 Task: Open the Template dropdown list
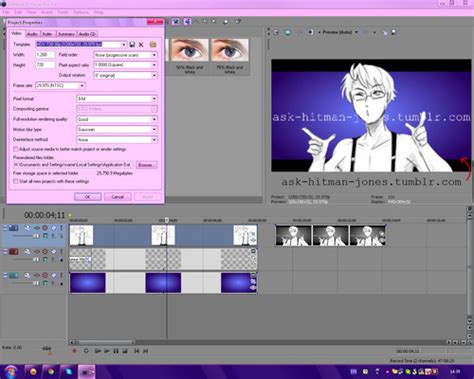[124, 44]
